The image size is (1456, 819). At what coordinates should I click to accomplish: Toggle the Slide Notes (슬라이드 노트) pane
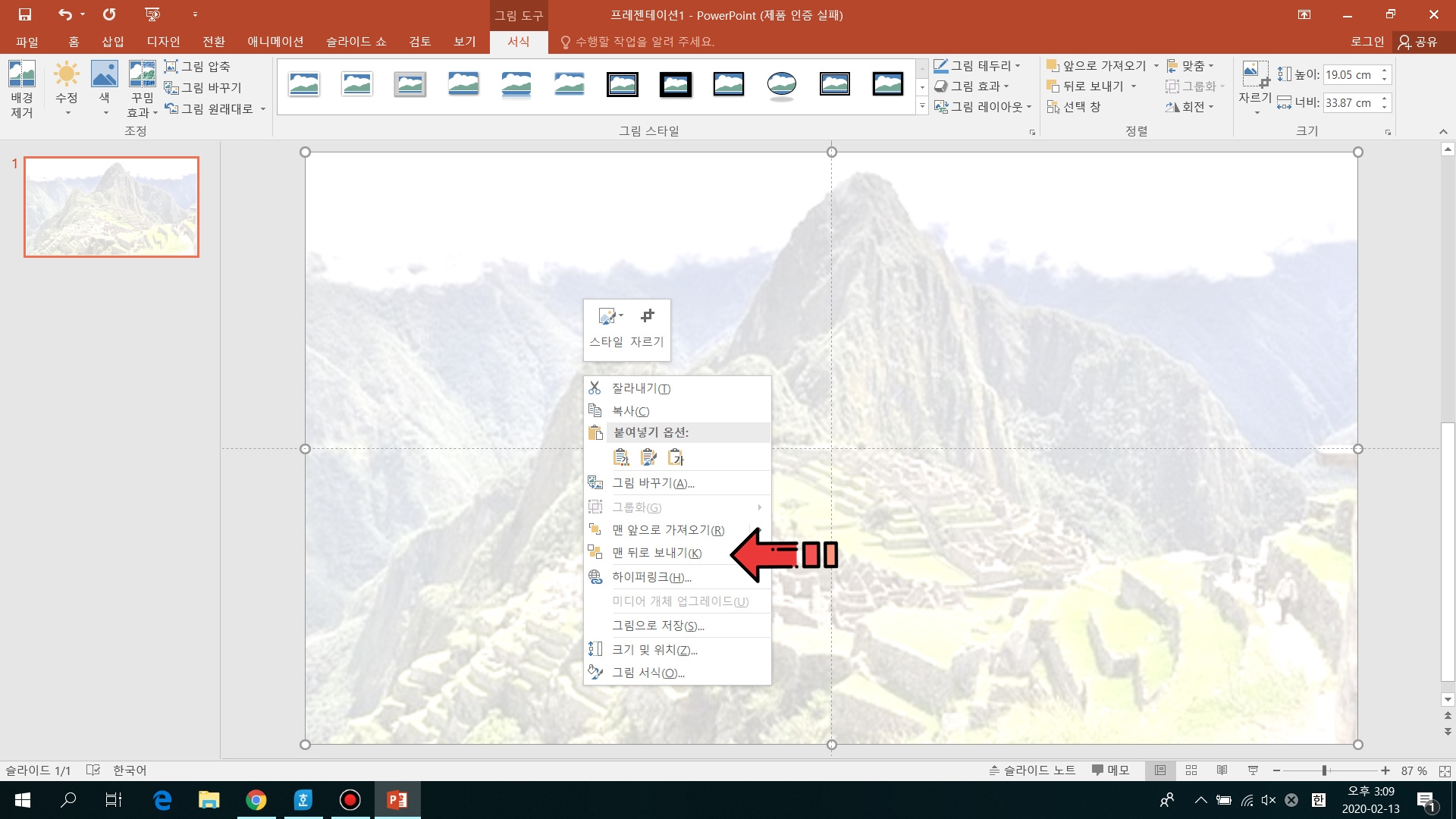1032,770
